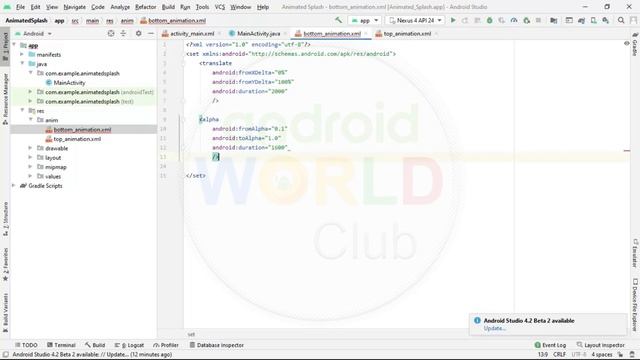Toggle read-only lock icon in status bar
The width and height of the screenshot is (640, 360).
(x=620, y=355)
